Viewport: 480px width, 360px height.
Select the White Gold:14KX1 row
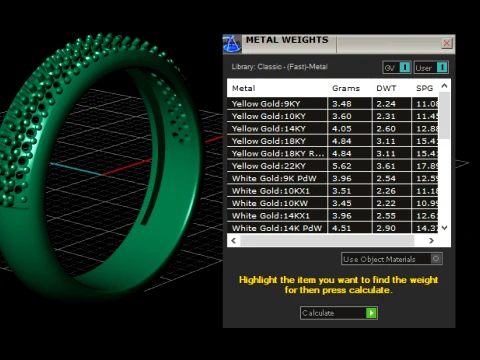click(332, 216)
